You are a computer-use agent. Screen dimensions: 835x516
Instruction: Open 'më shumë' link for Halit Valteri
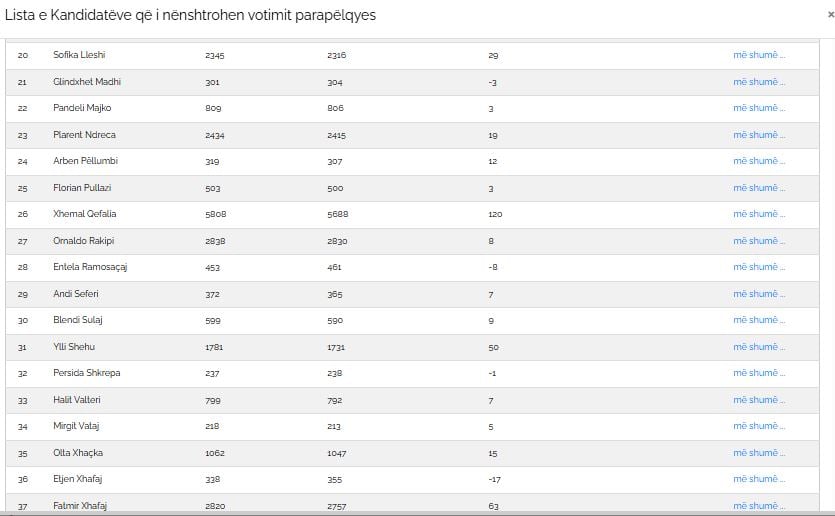(x=759, y=399)
